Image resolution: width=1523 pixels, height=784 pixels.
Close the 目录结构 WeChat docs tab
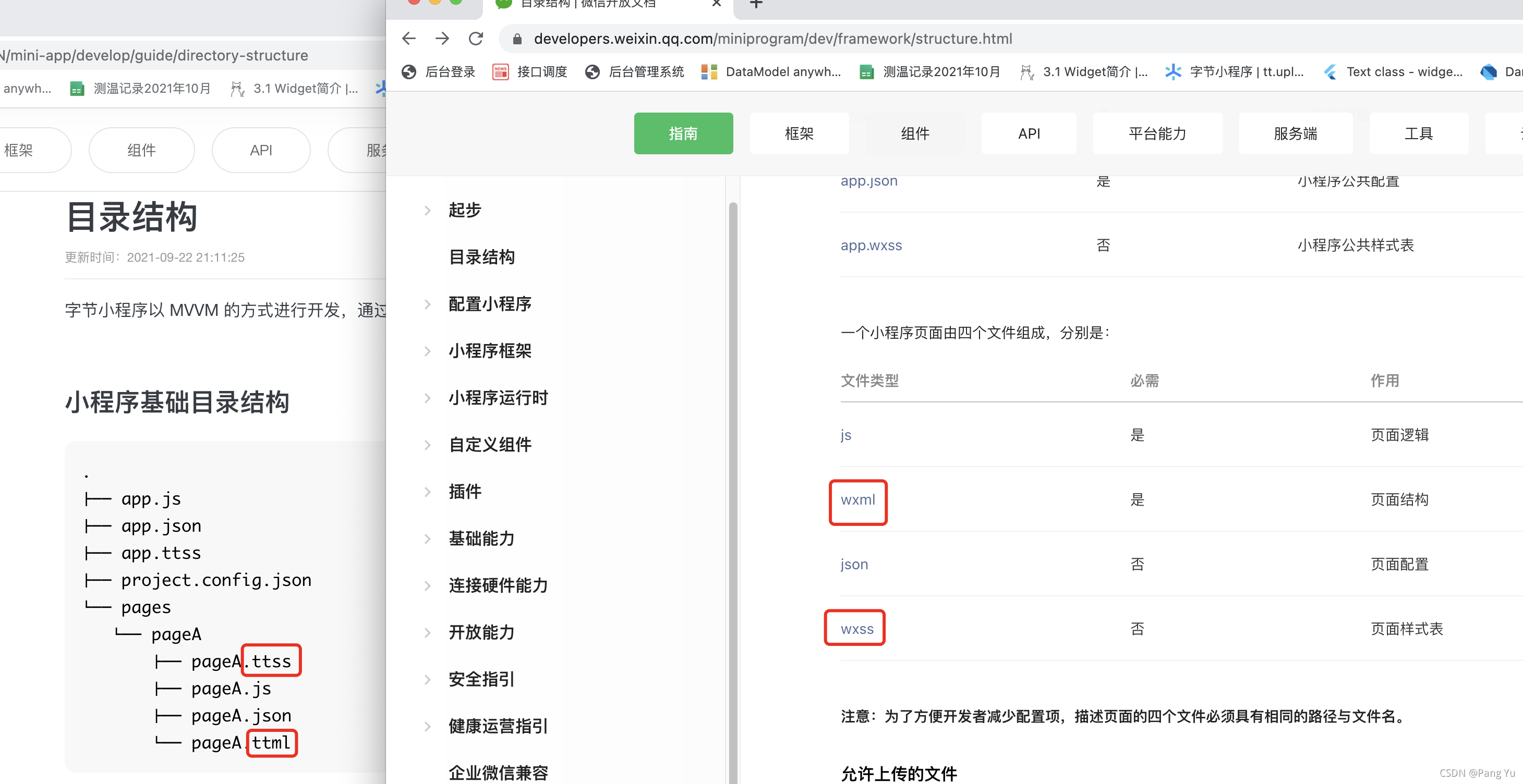(x=716, y=4)
